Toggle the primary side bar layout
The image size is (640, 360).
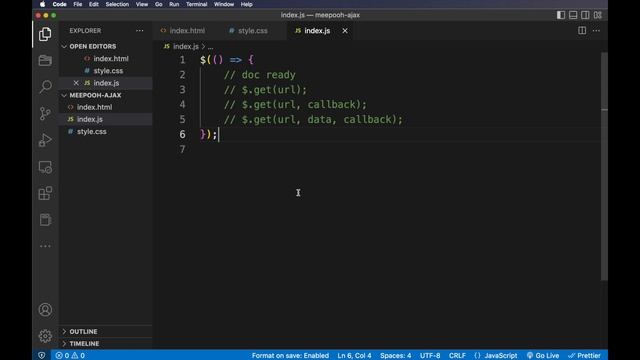tap(561, 15)
